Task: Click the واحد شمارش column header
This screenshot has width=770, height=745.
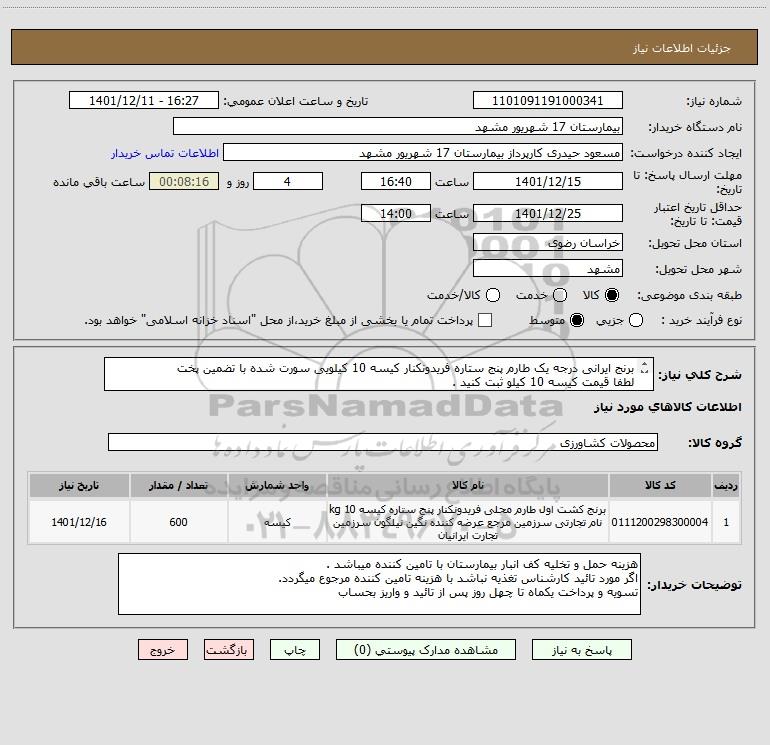Action: click(277, 485)
